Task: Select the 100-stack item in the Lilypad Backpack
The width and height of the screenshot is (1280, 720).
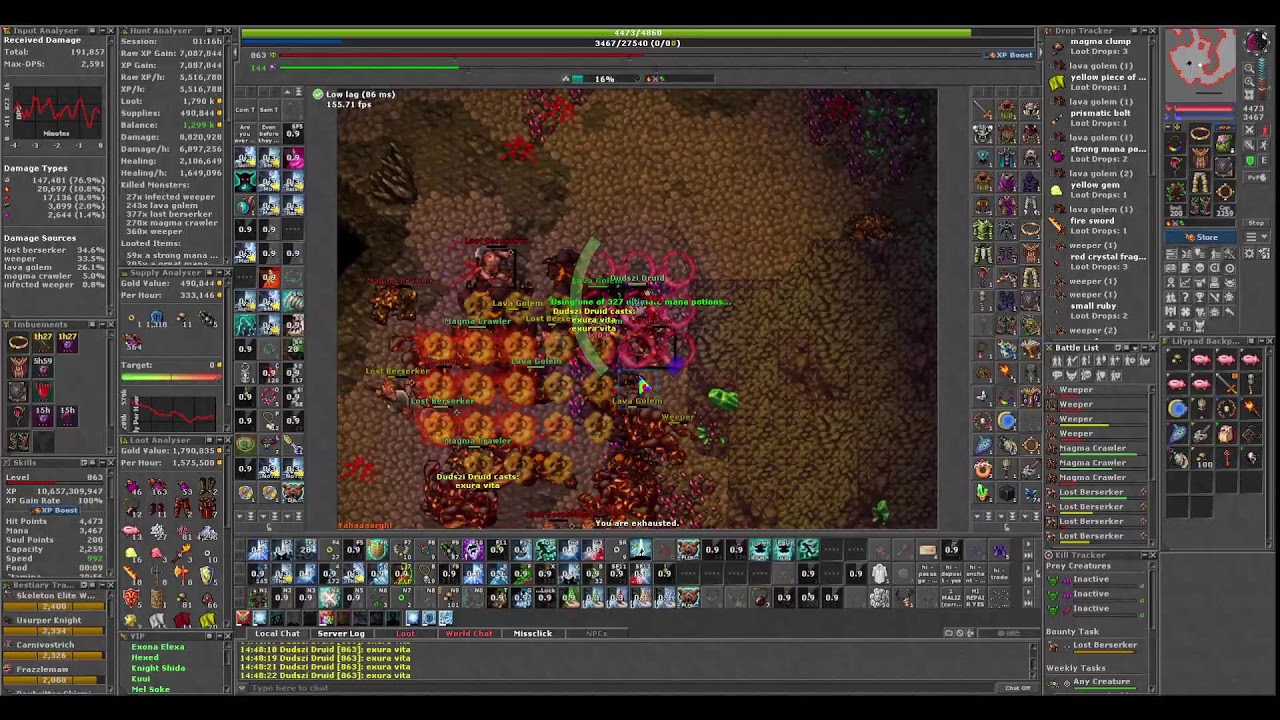Action: click(1203, 459)
